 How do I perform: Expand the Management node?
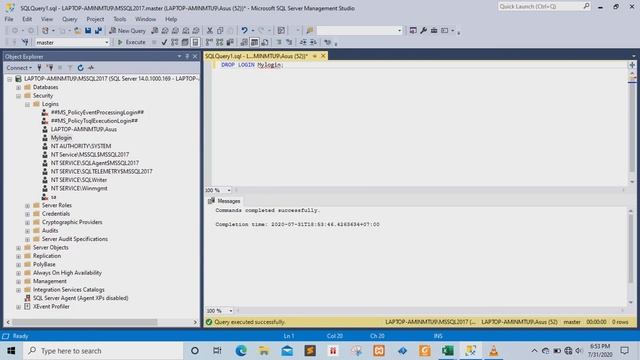point(18,282)
